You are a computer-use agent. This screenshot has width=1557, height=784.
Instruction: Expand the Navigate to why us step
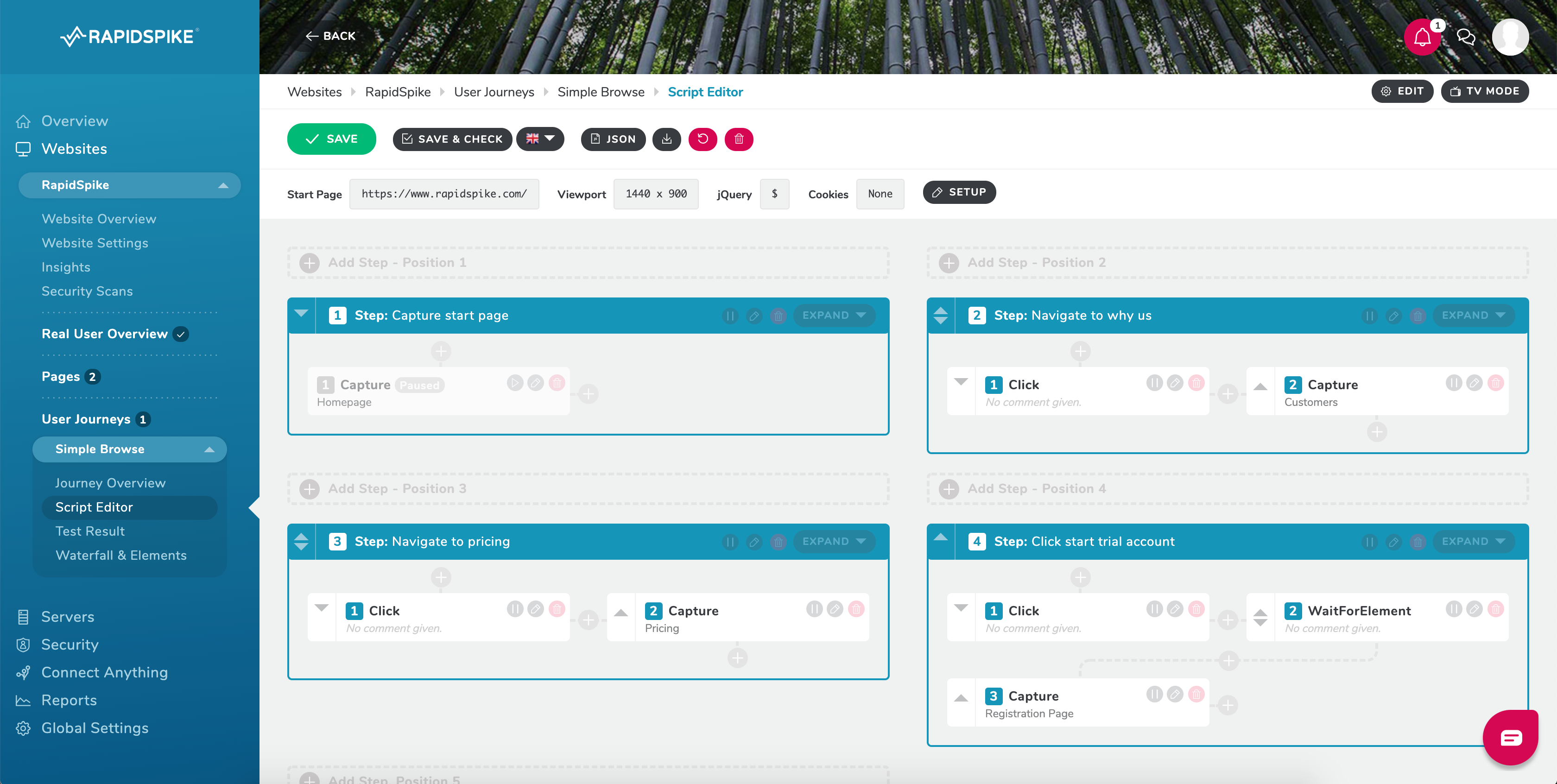(x=1474, y=316)
